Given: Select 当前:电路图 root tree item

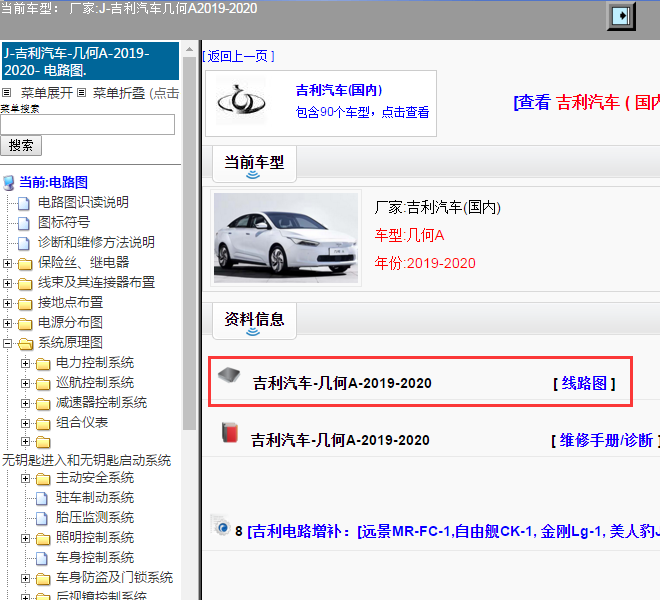Looking at the screenshot, I should 53,182.
